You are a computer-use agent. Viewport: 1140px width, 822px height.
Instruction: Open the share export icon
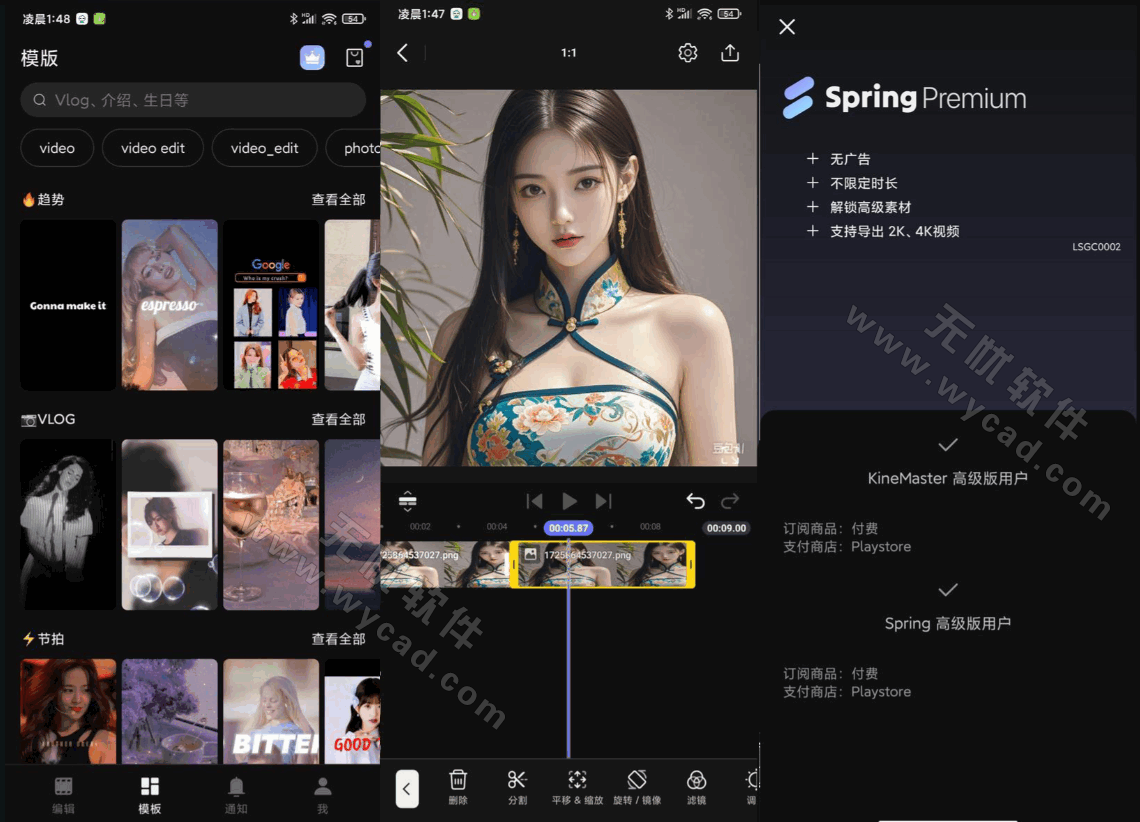[730, 52]
